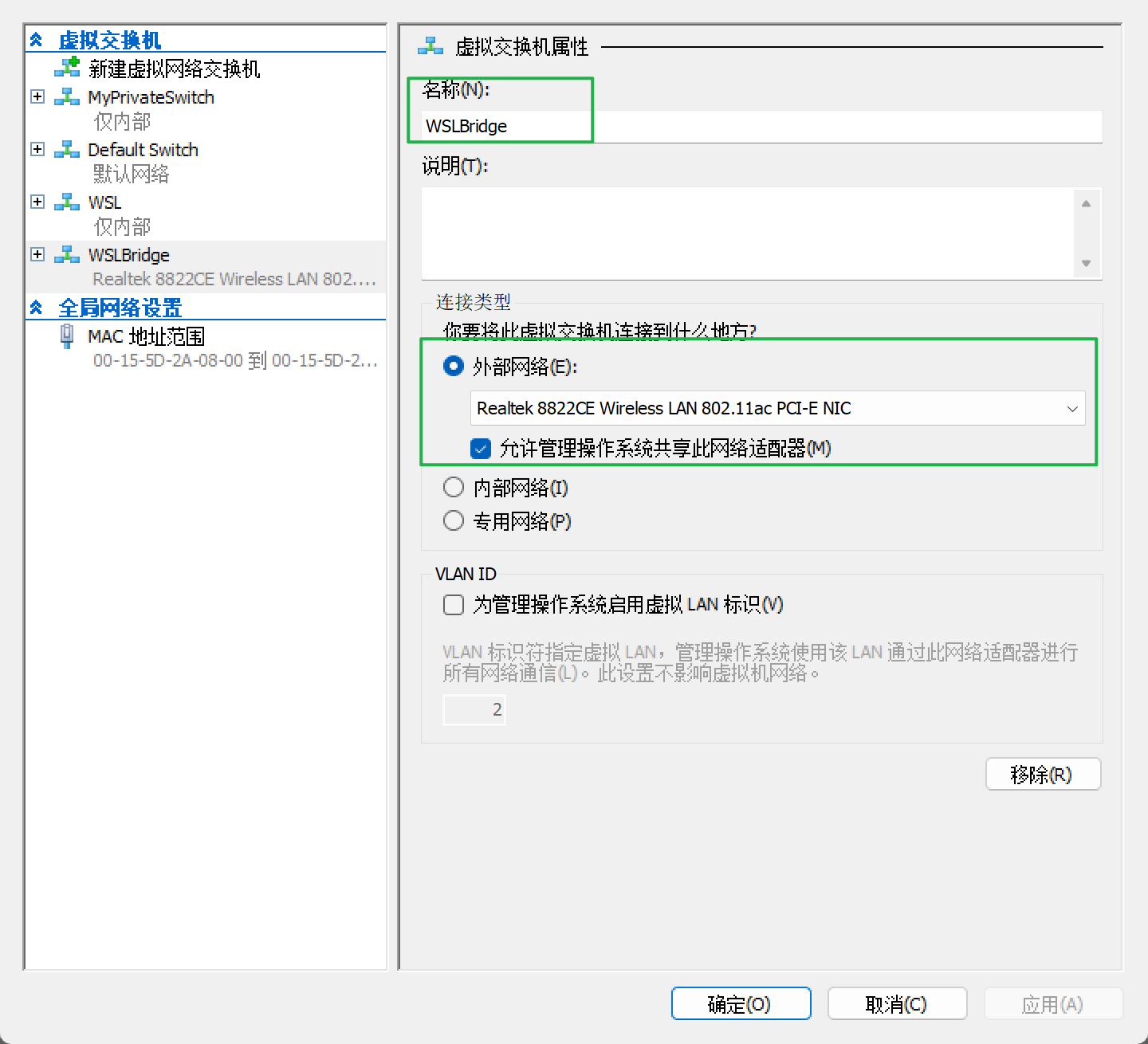Open the Realtek network adapter dropdown

click(x=1071, y=408)
